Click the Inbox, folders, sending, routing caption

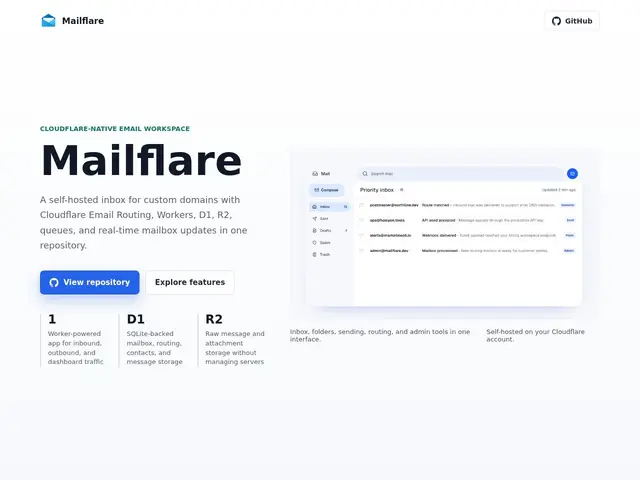click(380, 335)
